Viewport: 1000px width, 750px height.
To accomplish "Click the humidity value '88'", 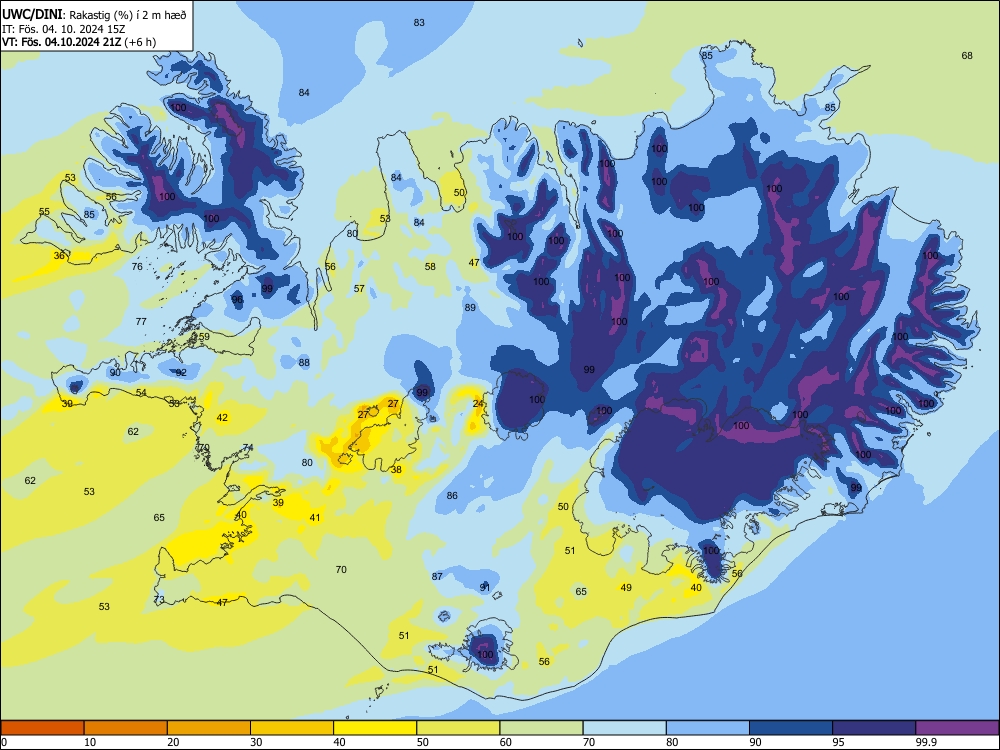I will (304, 362).
